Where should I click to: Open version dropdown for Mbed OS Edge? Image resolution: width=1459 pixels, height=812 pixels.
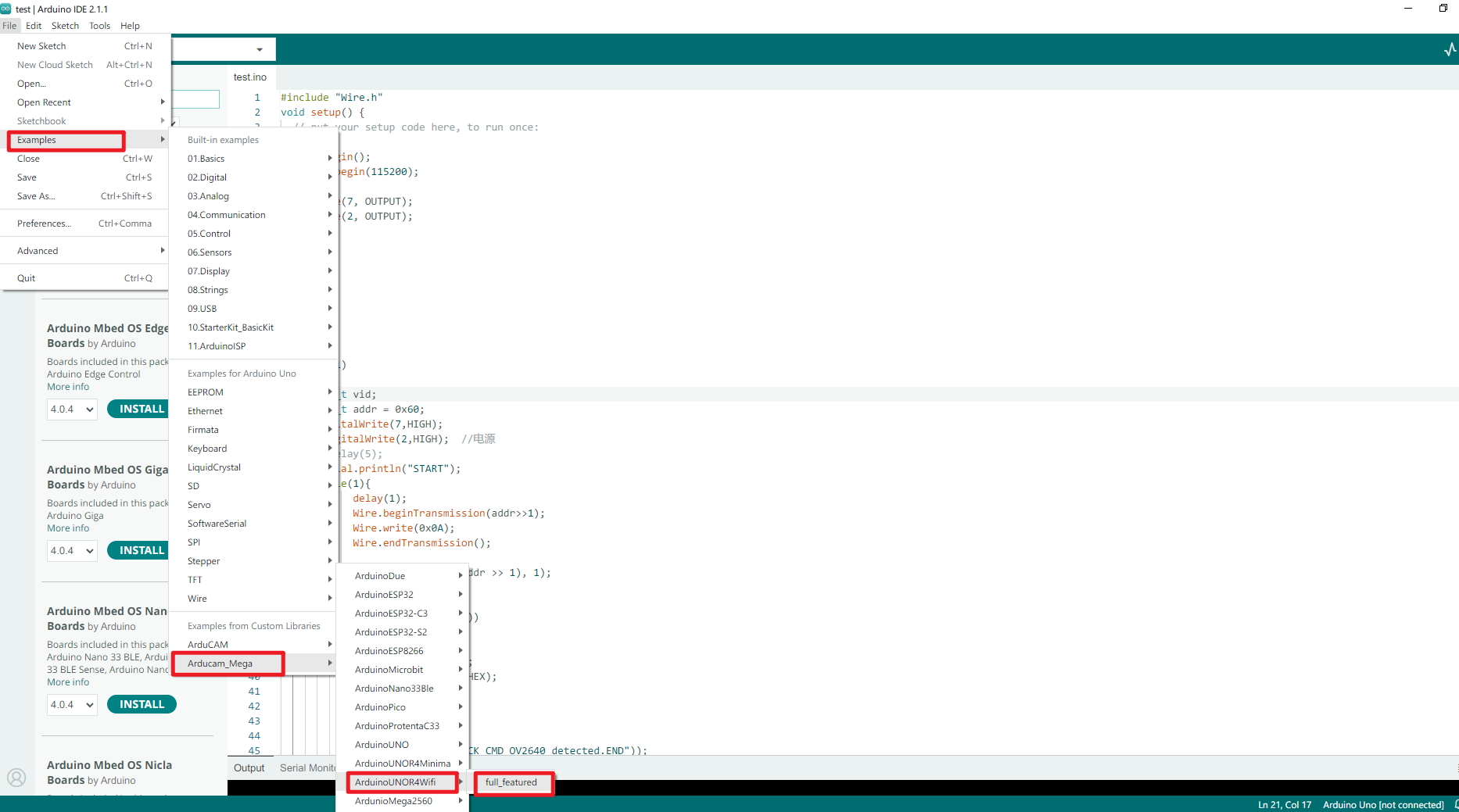pyautogui.click(x=72, y=409)
